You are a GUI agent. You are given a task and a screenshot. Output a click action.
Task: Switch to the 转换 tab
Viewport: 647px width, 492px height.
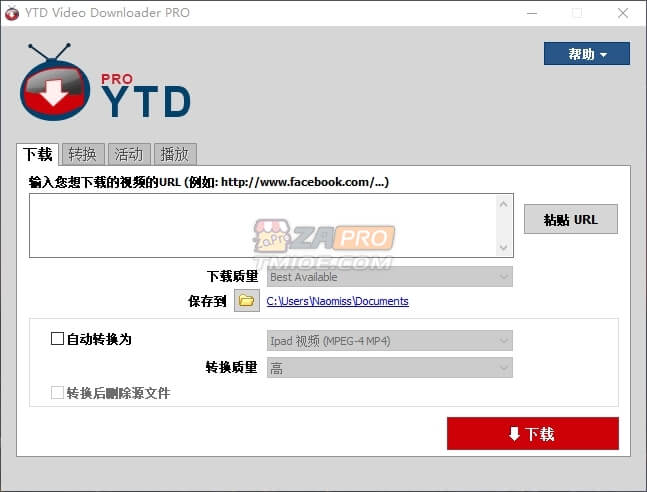pos(82,154)
